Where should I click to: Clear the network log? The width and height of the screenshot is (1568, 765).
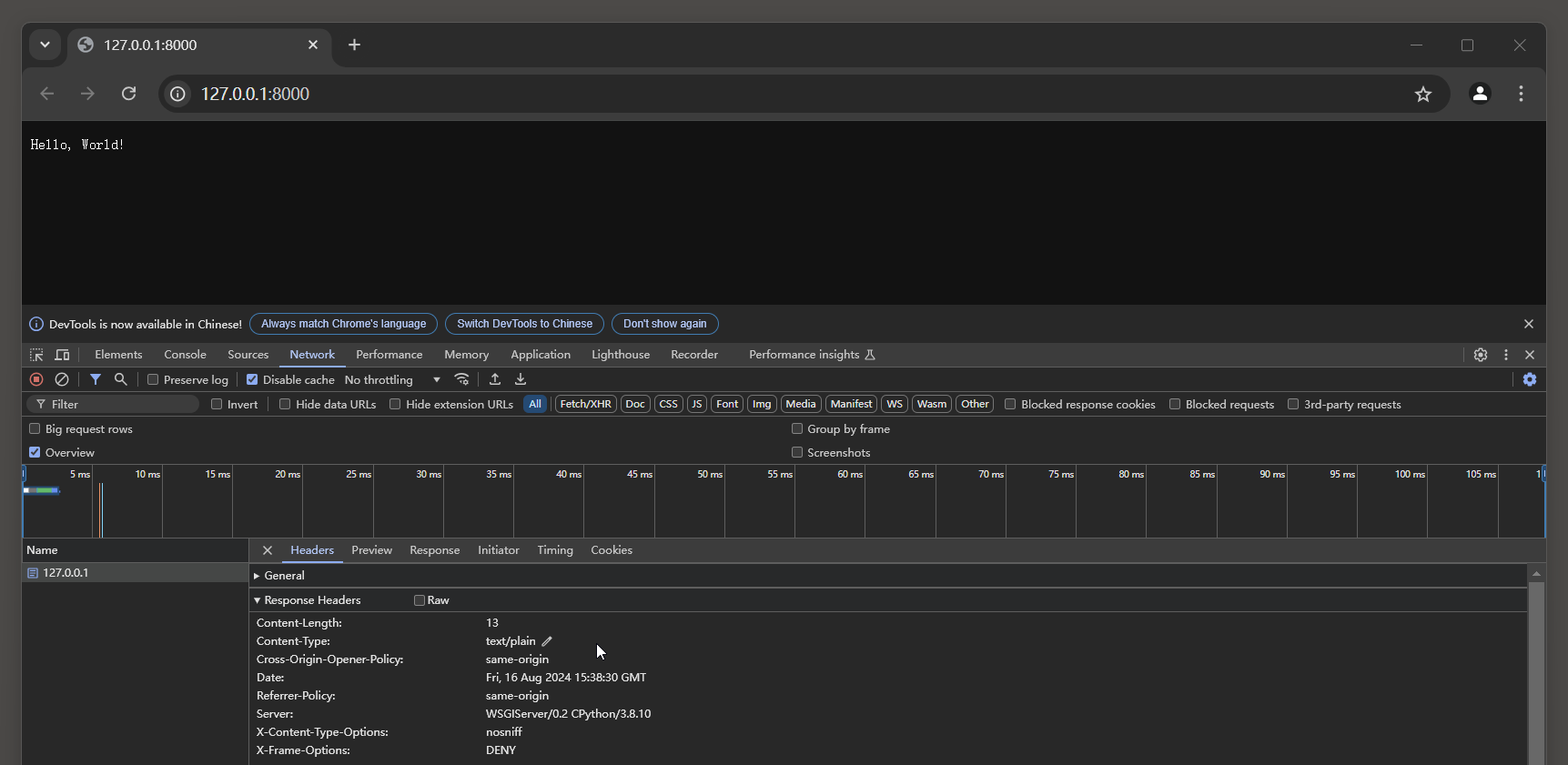coord(62,379)
